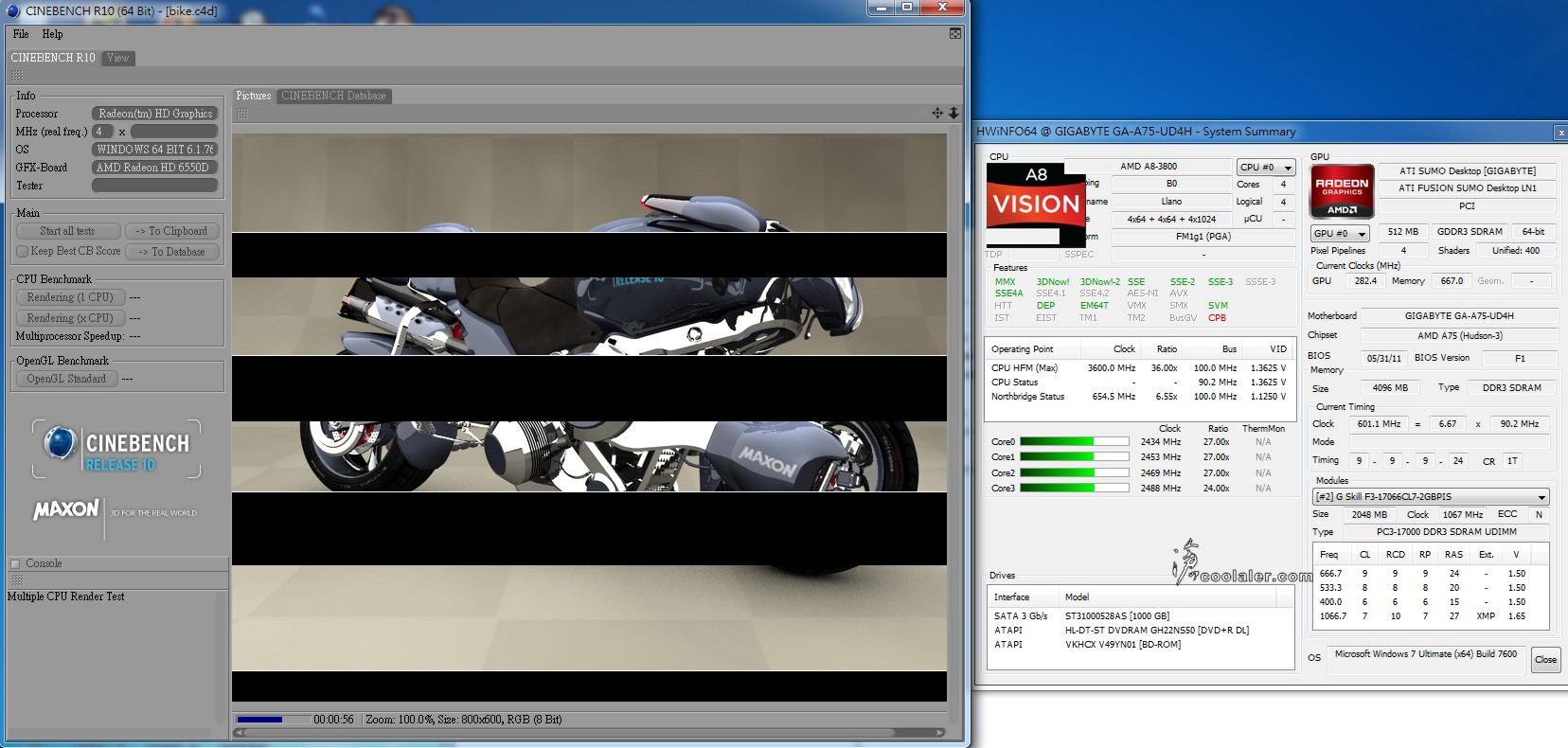Click the horizontal scrollbar track under picture
The image size is (1568, 748).
coord(589,732)
